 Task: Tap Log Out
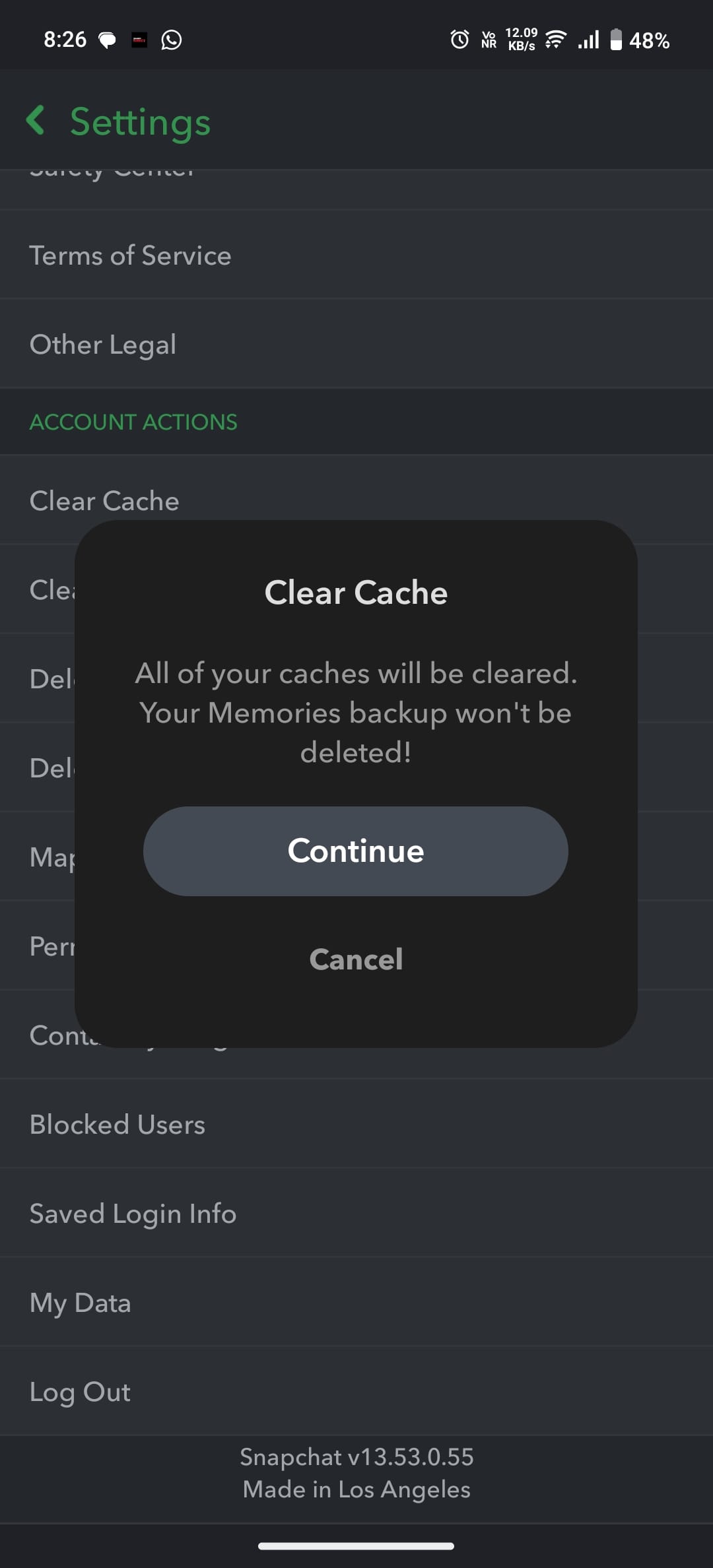click(x=80, y=1392)
